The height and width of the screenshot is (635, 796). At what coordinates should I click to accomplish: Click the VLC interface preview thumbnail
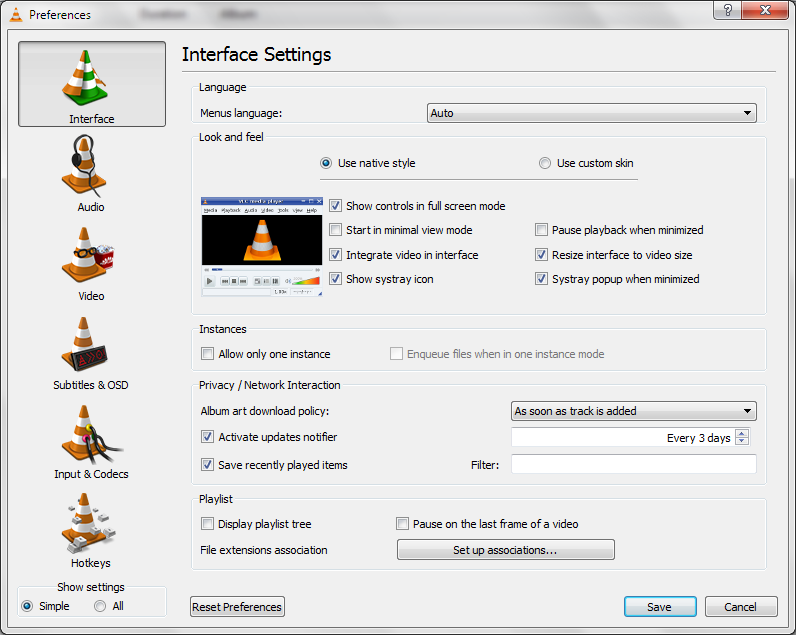(x=261, y=247)
